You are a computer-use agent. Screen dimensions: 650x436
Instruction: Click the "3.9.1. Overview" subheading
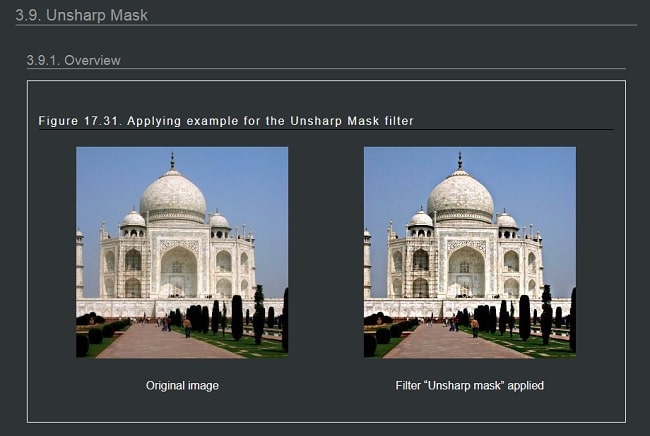coord(74,61)
